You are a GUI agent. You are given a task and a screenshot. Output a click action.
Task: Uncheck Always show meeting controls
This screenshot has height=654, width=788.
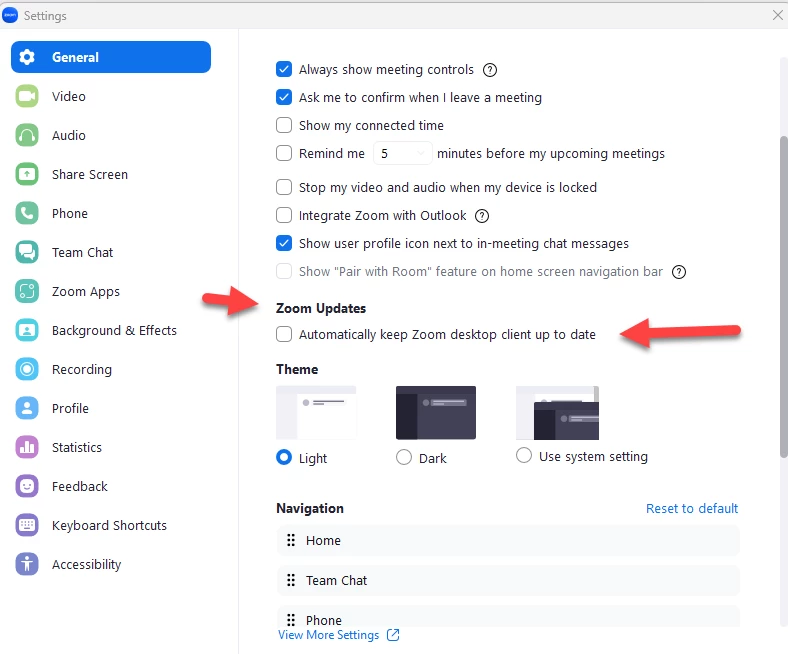coord(284,69)
